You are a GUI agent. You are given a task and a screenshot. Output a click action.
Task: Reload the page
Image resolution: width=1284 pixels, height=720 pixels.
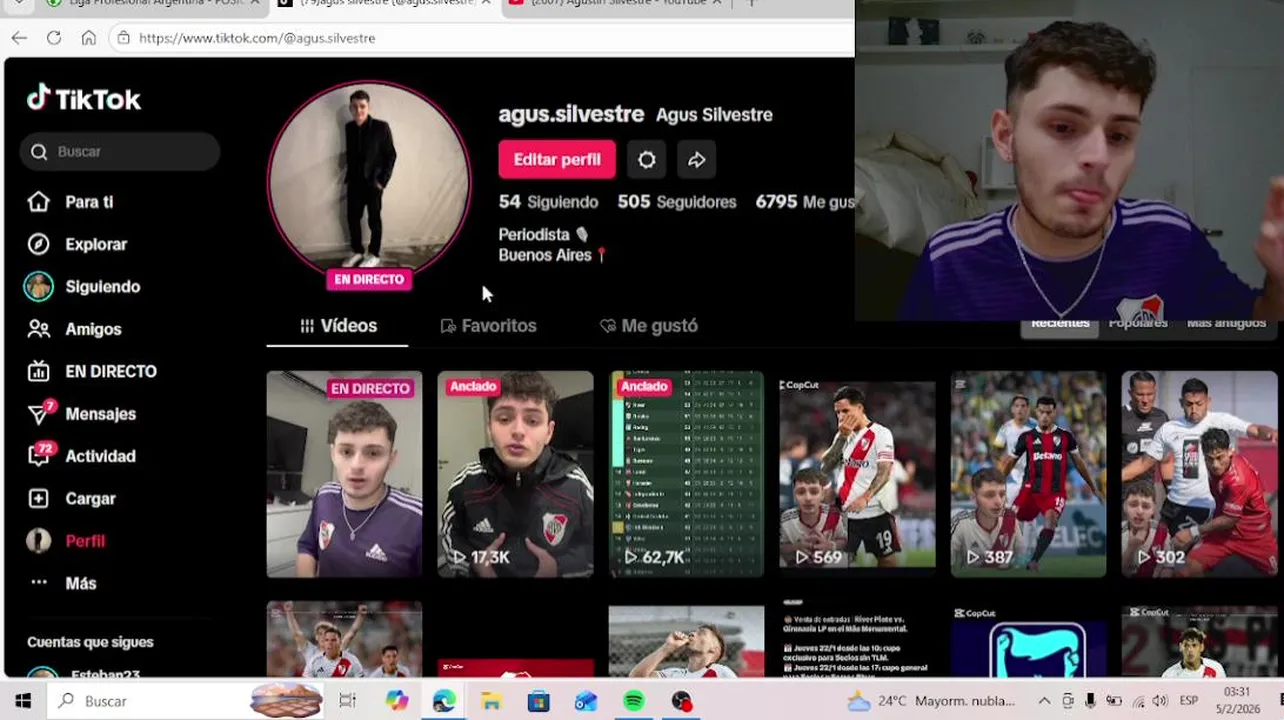point(54,38)
